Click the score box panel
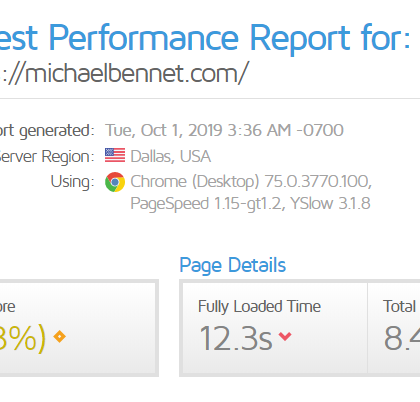Screen dimensions: 420x402 point(78,328)
